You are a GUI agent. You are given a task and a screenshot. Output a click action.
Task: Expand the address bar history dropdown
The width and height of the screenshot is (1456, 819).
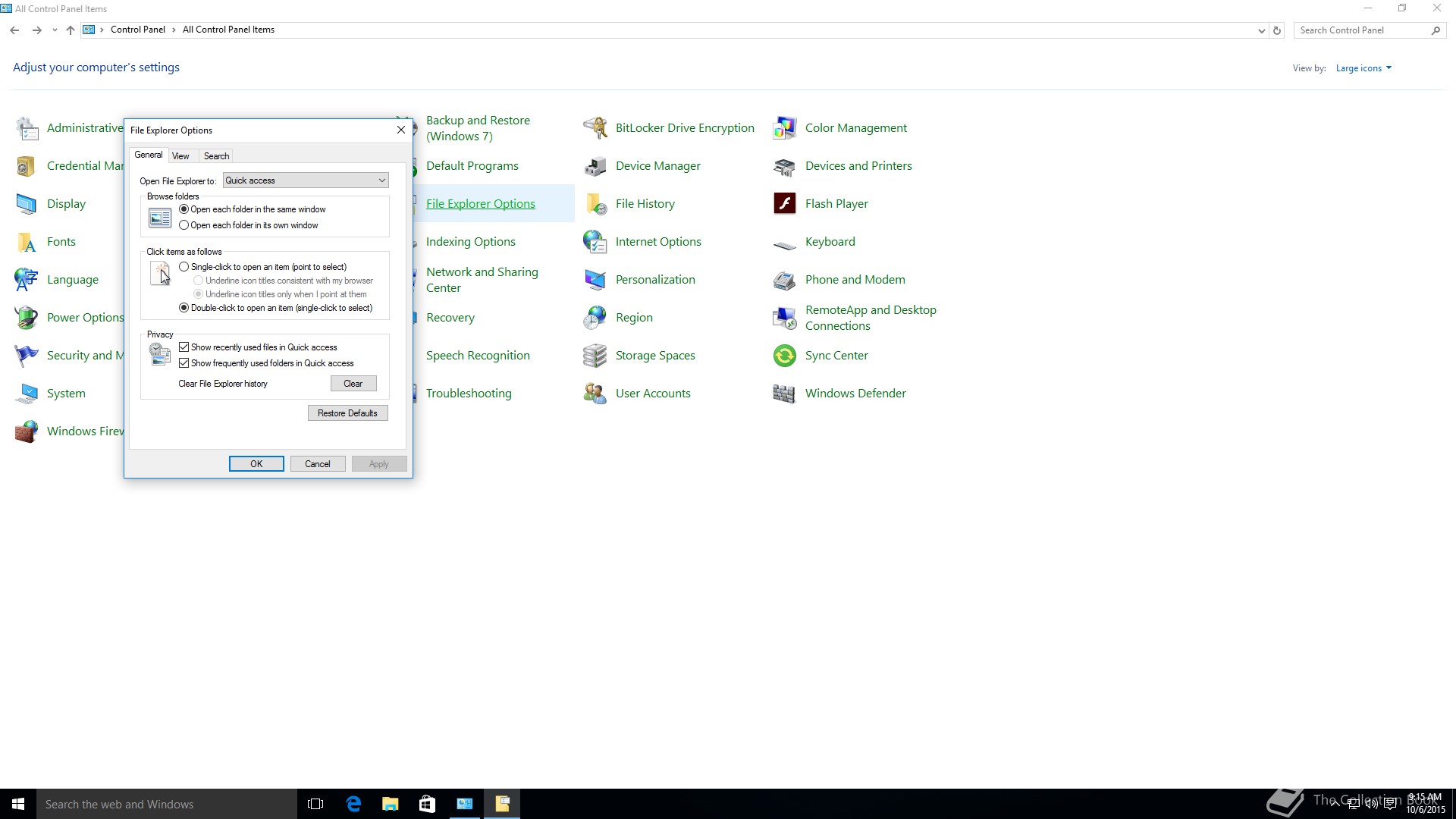click(1261, 30)
